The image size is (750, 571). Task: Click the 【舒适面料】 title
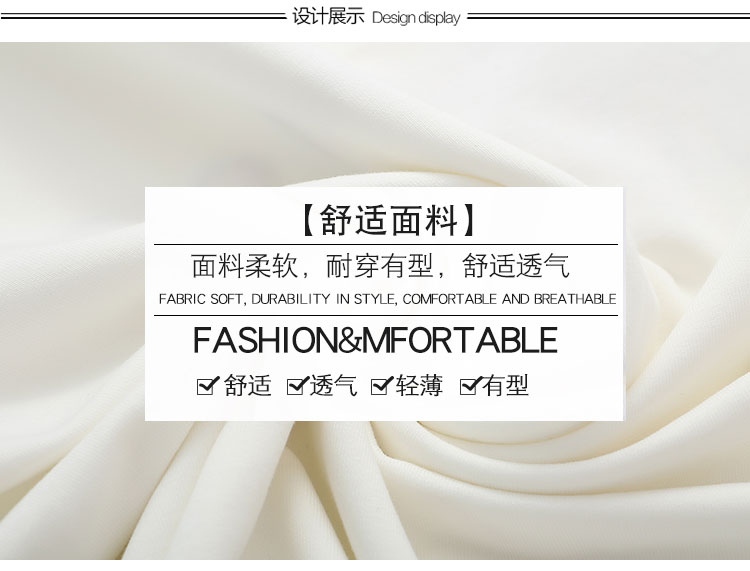388,220
